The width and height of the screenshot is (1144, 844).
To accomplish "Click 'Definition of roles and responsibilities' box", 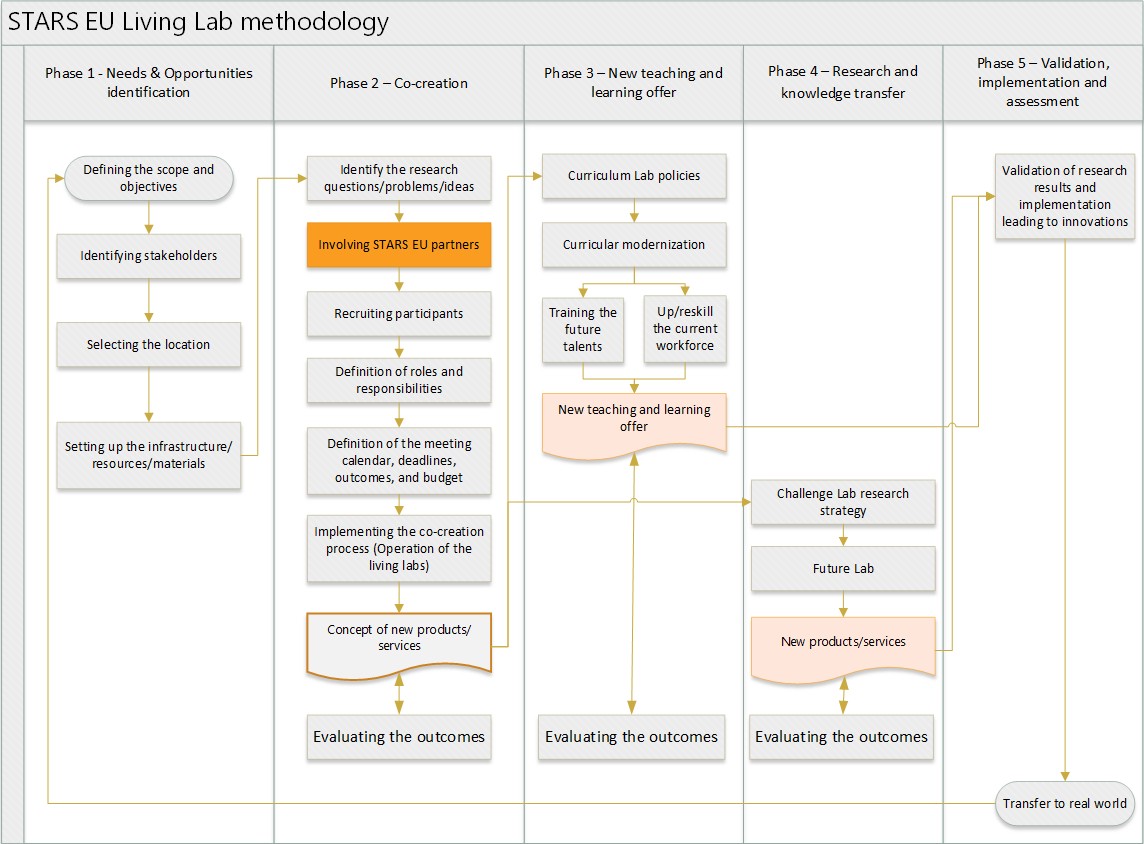I will click(x=399, y=380).
